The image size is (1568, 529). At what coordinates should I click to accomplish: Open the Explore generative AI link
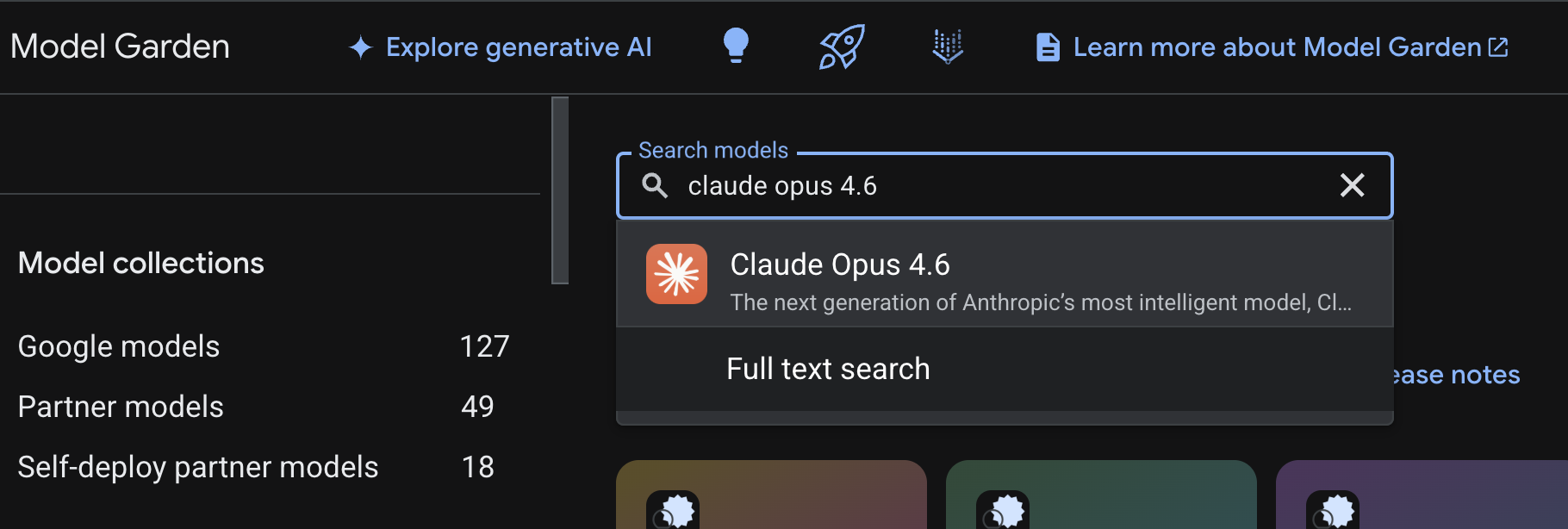519,47
